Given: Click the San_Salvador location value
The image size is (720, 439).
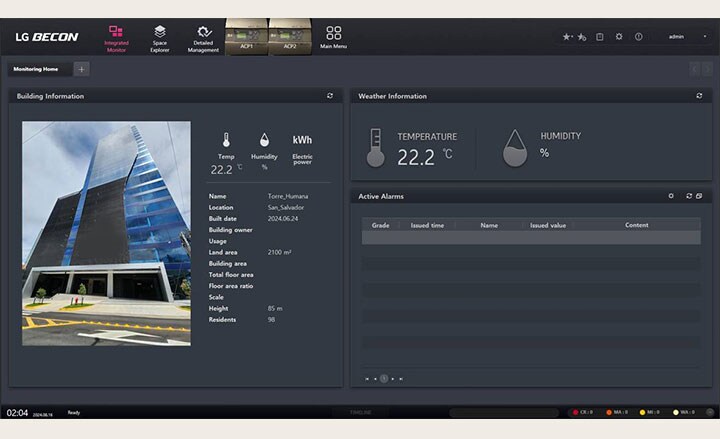Looking at the screenshot, I should click(x=286, y=208).
